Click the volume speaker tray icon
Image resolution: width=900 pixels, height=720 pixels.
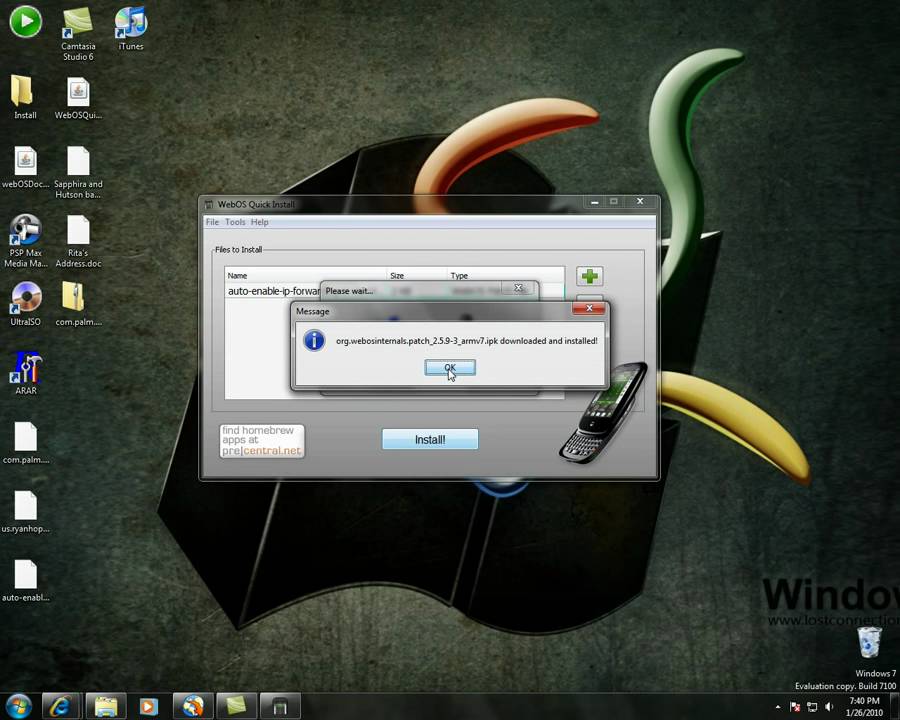tap(828, 707)
